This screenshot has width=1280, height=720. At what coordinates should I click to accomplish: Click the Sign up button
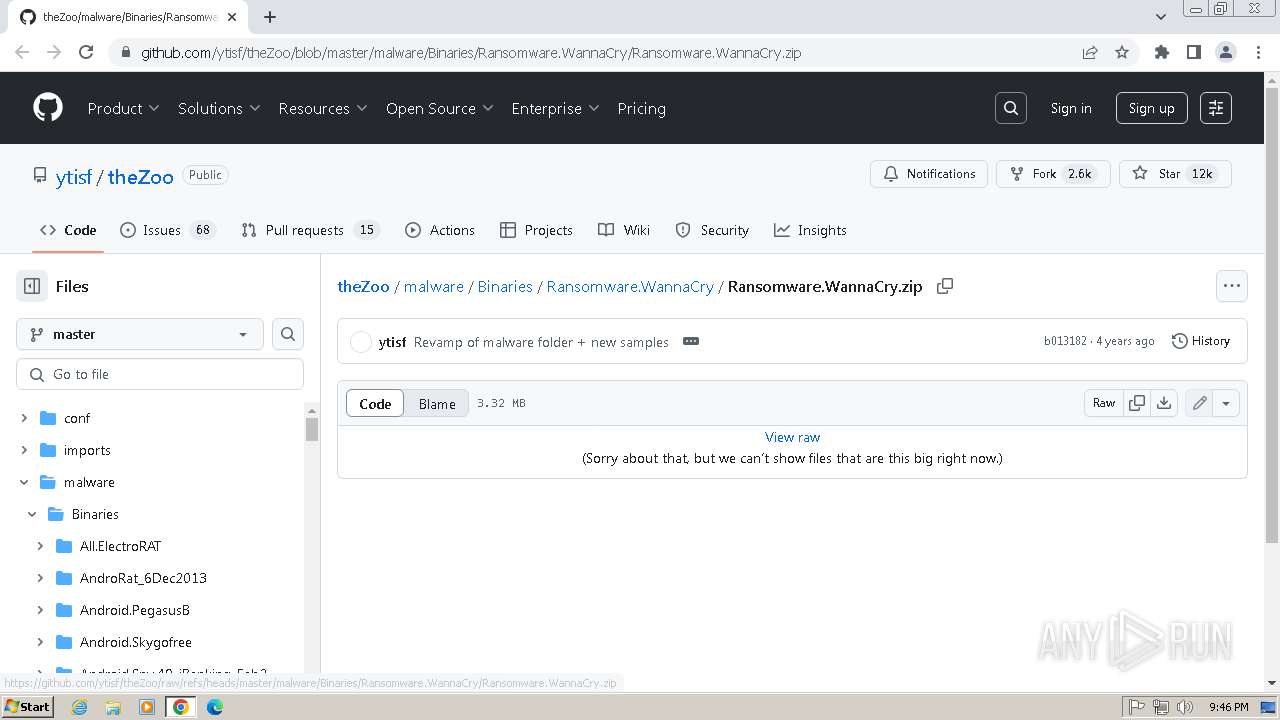[1152, 108]
